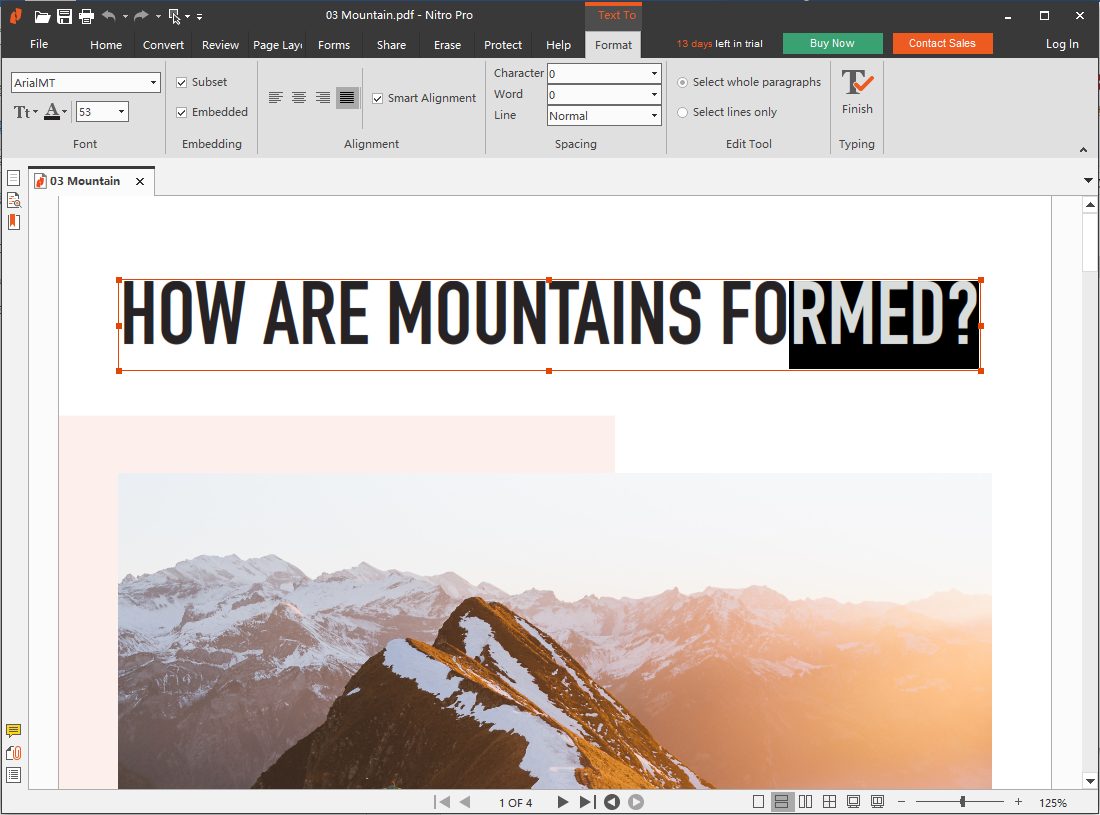1100x815 pixels.
Task: Uncheck the Subset embedding checkbox
Action: (x=182, y=82)
